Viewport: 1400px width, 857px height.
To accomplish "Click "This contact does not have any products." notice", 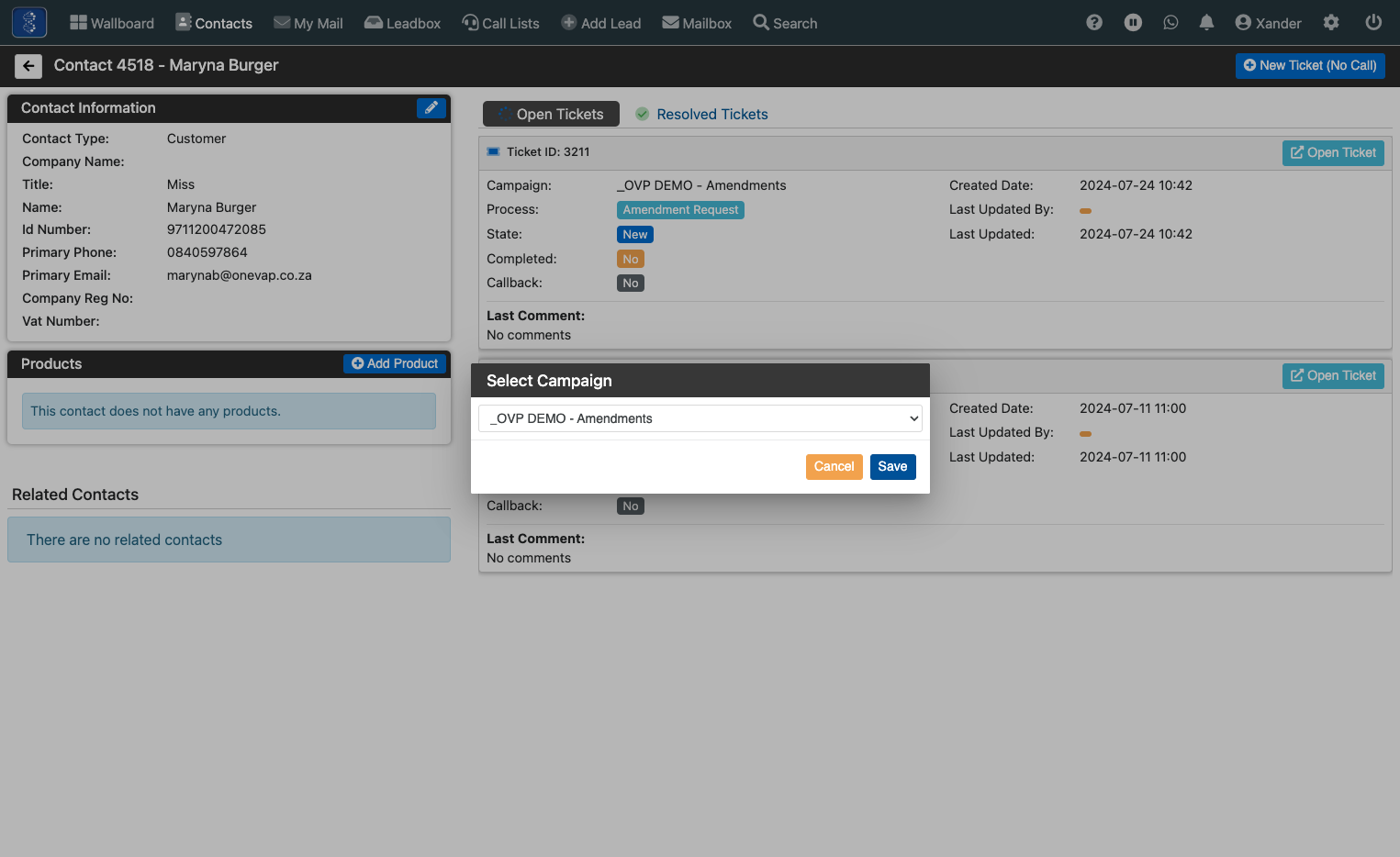I will [229, 411].
